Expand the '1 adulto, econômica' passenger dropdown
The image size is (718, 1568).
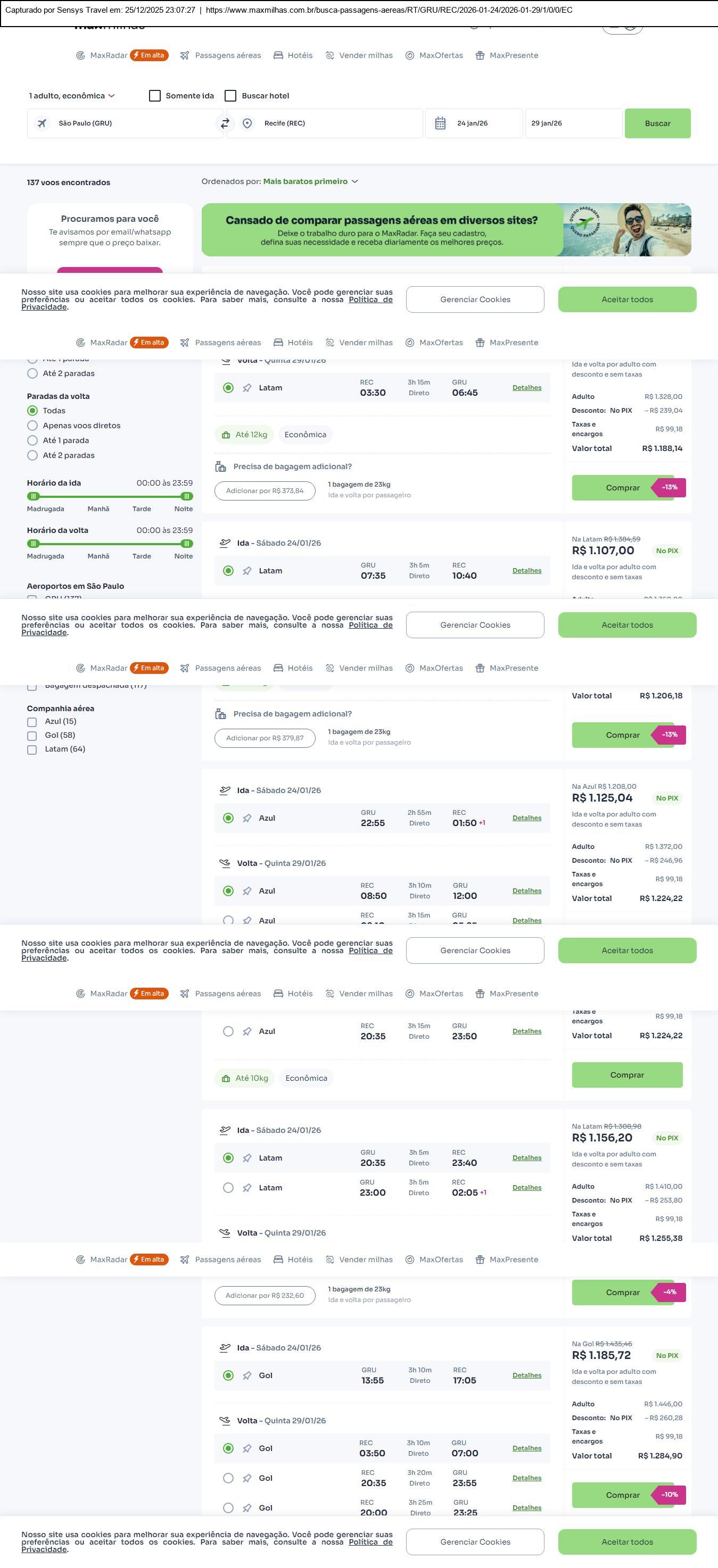coord(72,96)
